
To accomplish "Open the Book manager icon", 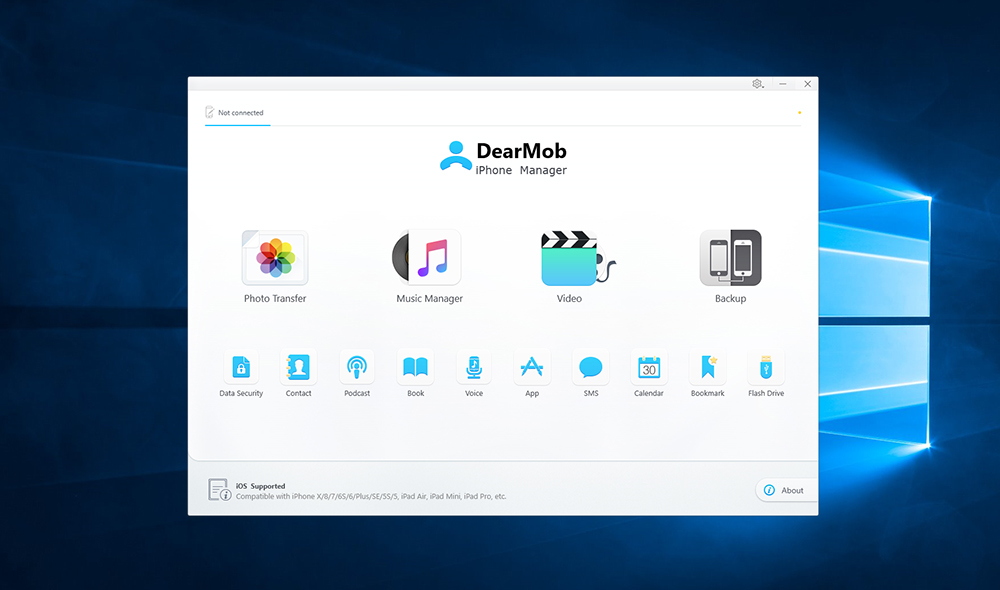I will pyautogui.click(x=415, y=367).
